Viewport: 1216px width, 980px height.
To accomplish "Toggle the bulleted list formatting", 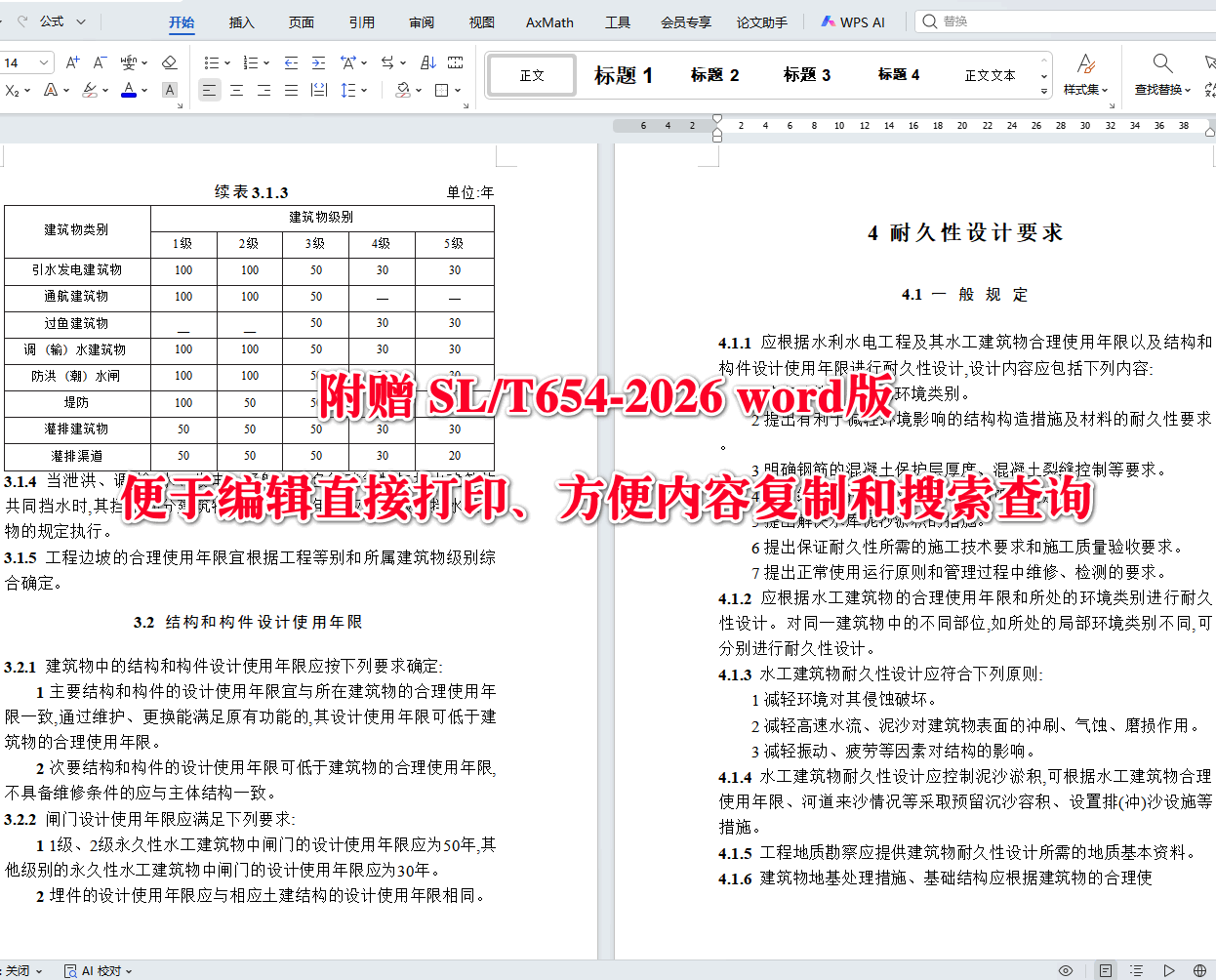I will tap(213, 62).
